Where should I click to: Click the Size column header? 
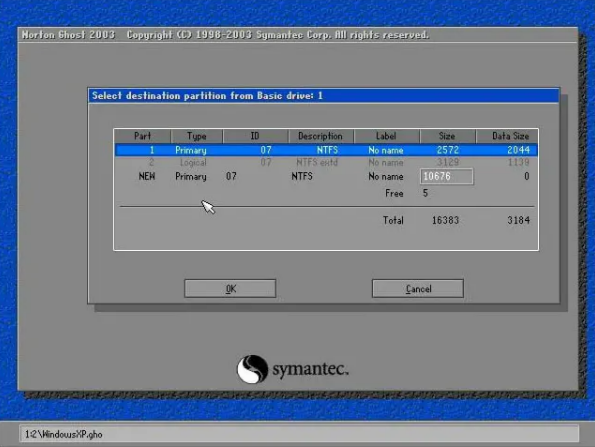(447, 136)
